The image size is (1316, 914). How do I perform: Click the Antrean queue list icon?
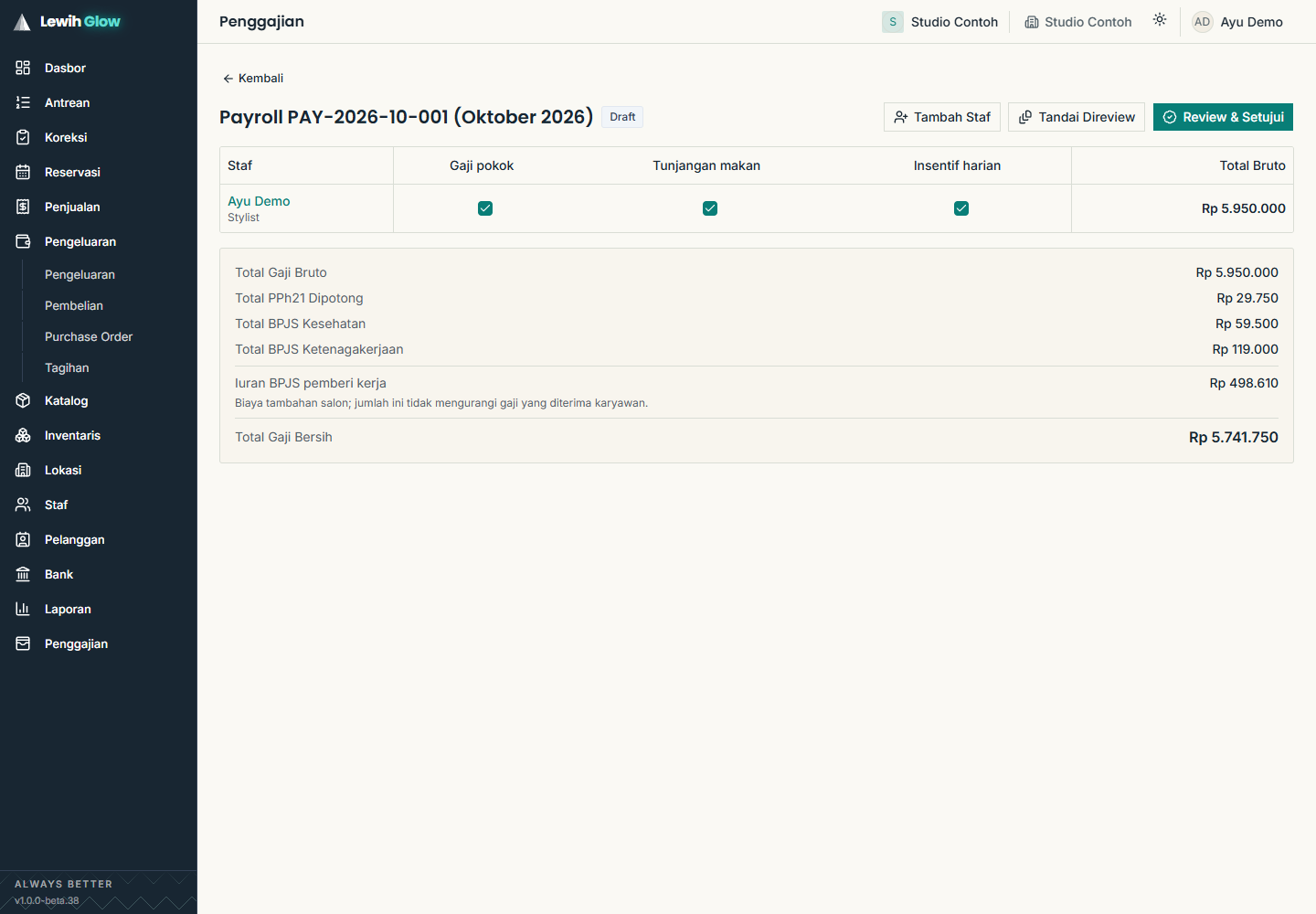23,102
